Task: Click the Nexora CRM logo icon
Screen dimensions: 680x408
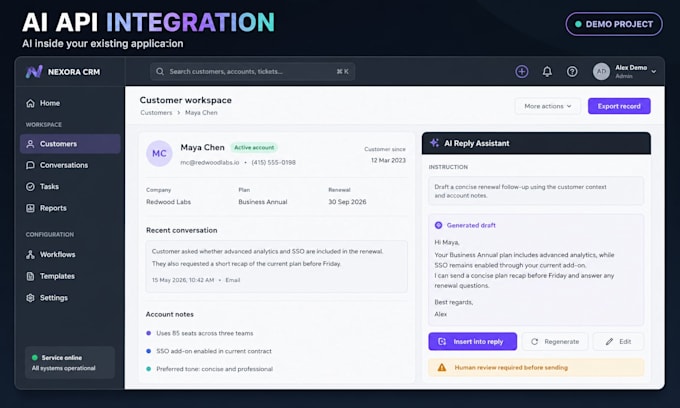Action: click(x=34, y=72)
